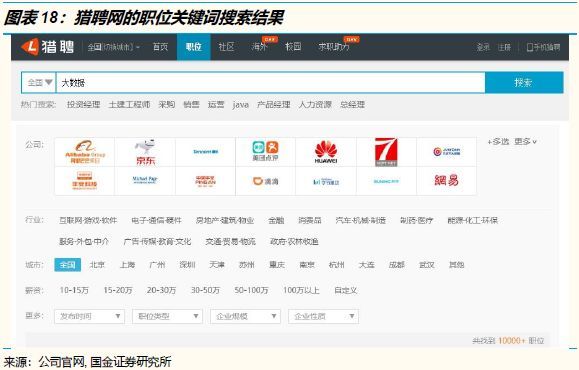The image size is (579, 370).
Task: Search hot keyword 总经理
Action: click(353, 105)
